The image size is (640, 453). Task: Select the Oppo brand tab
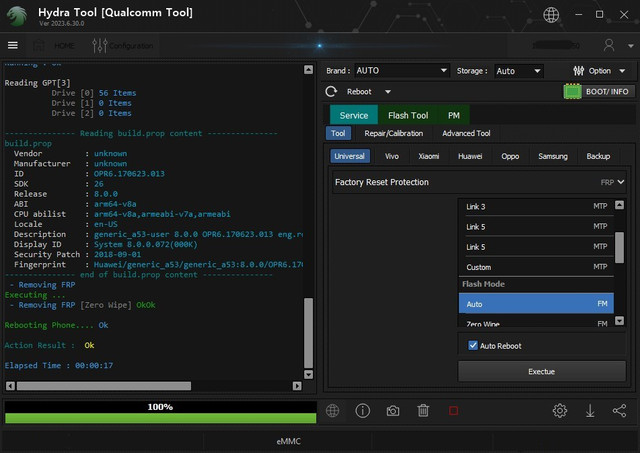pyautogui.click(x=510, y=156)
